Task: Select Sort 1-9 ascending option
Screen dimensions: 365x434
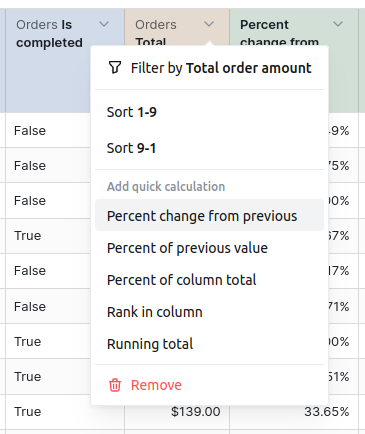Action: pyautogui.click(x=209, y=112)
